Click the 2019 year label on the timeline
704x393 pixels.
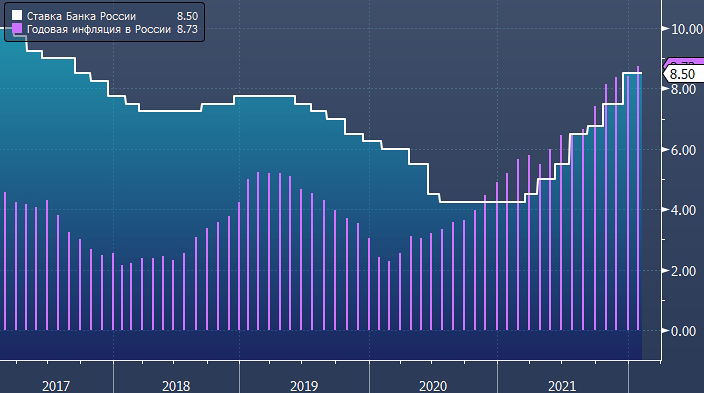point(304,386)
